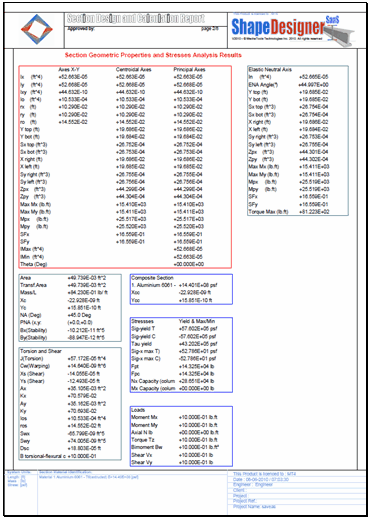Click the Composite Section box title
Viewport: 370px width, 520px height.
(x=152, y=278)
